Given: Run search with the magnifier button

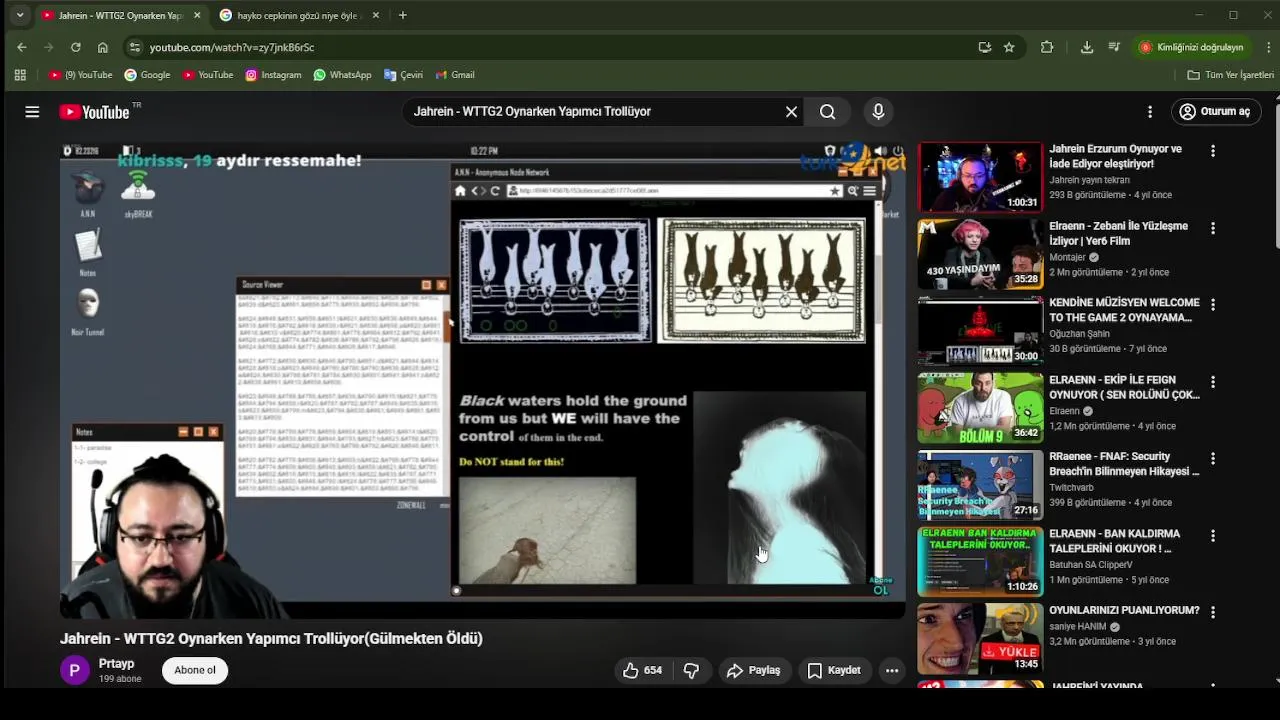Looking at the screenshot, I should click(x=828, y=112).
